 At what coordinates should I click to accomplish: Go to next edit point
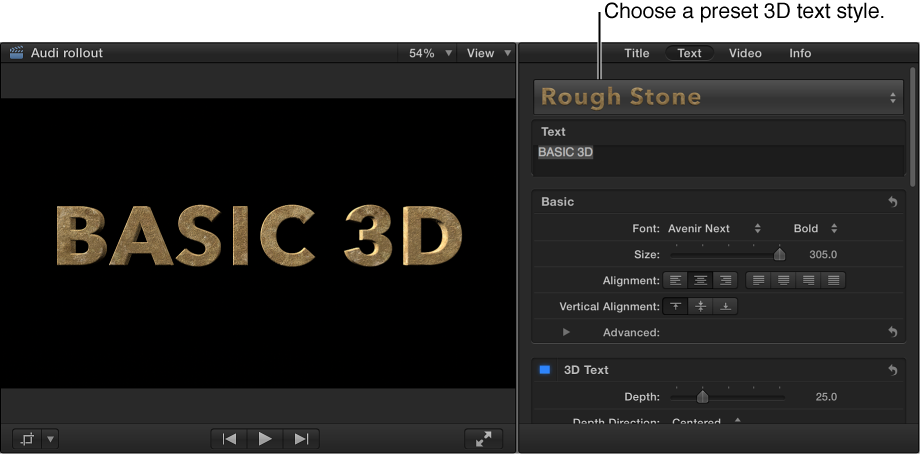tap(301, 439)
